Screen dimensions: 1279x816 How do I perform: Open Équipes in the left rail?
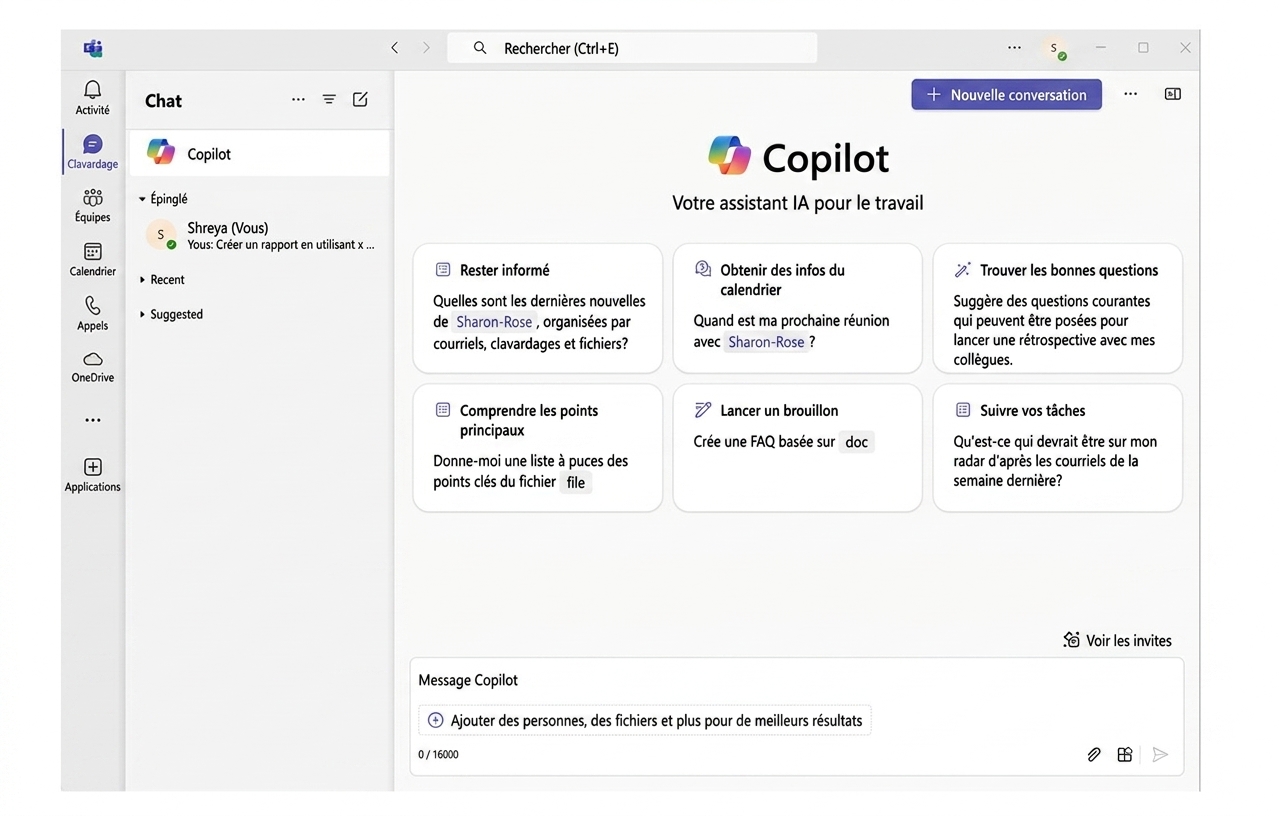92,205
